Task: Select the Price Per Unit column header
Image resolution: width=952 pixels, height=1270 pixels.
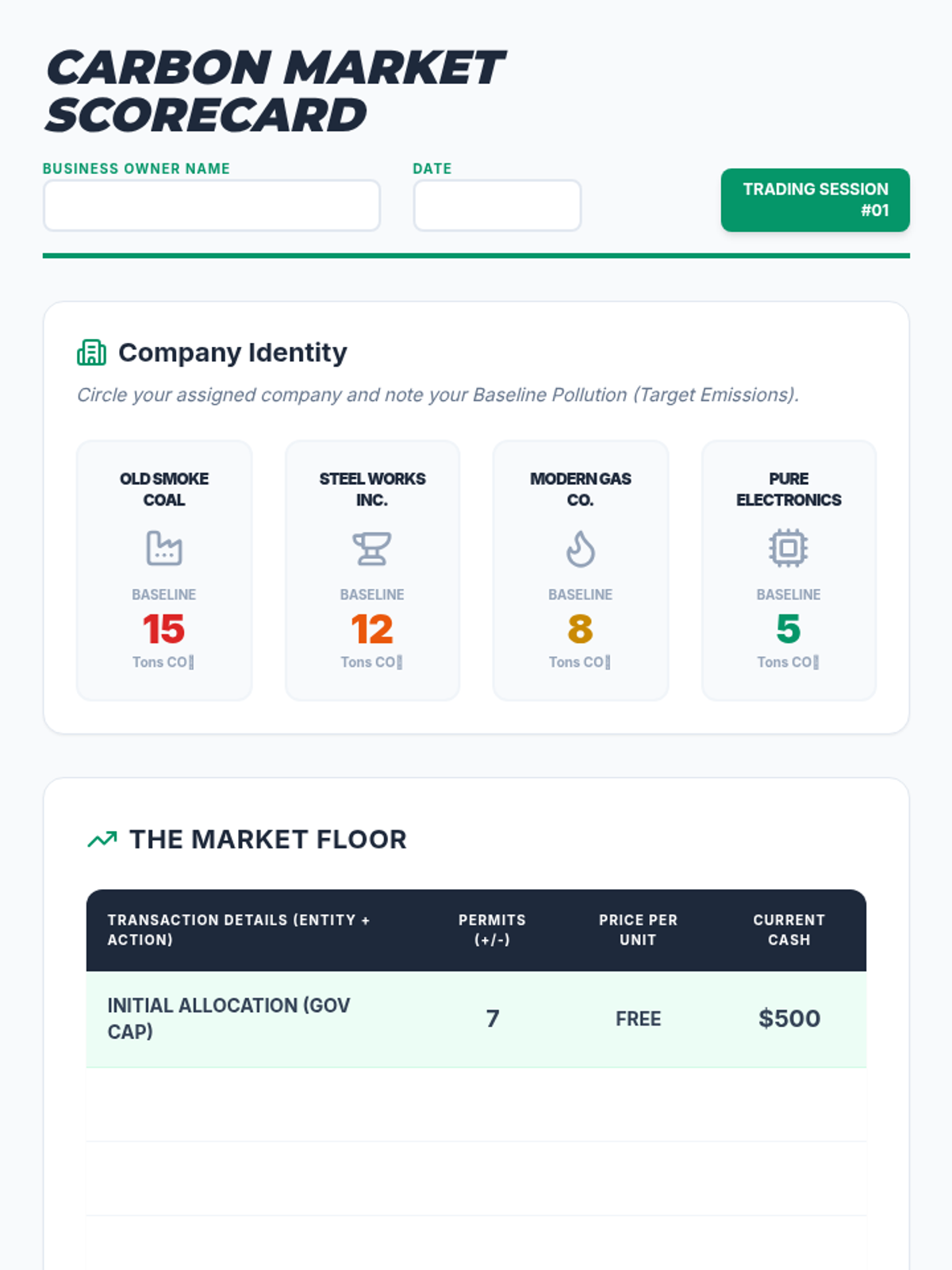Action: point(638,929)
